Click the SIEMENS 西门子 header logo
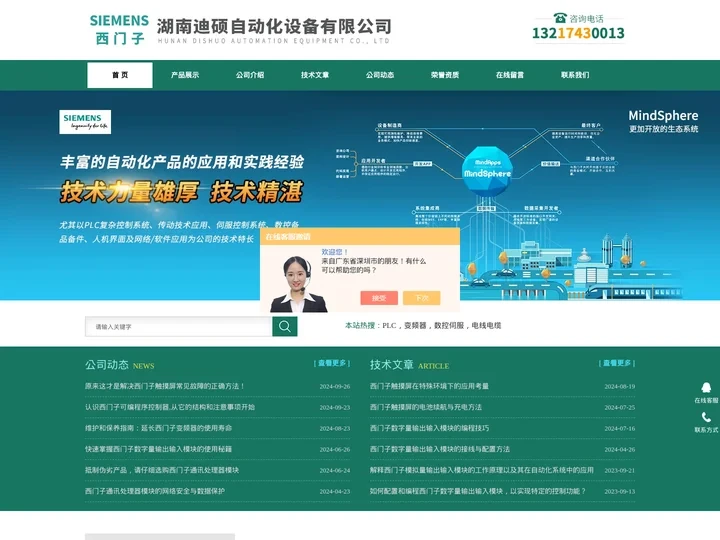720x540 pixels. point(119,29)
